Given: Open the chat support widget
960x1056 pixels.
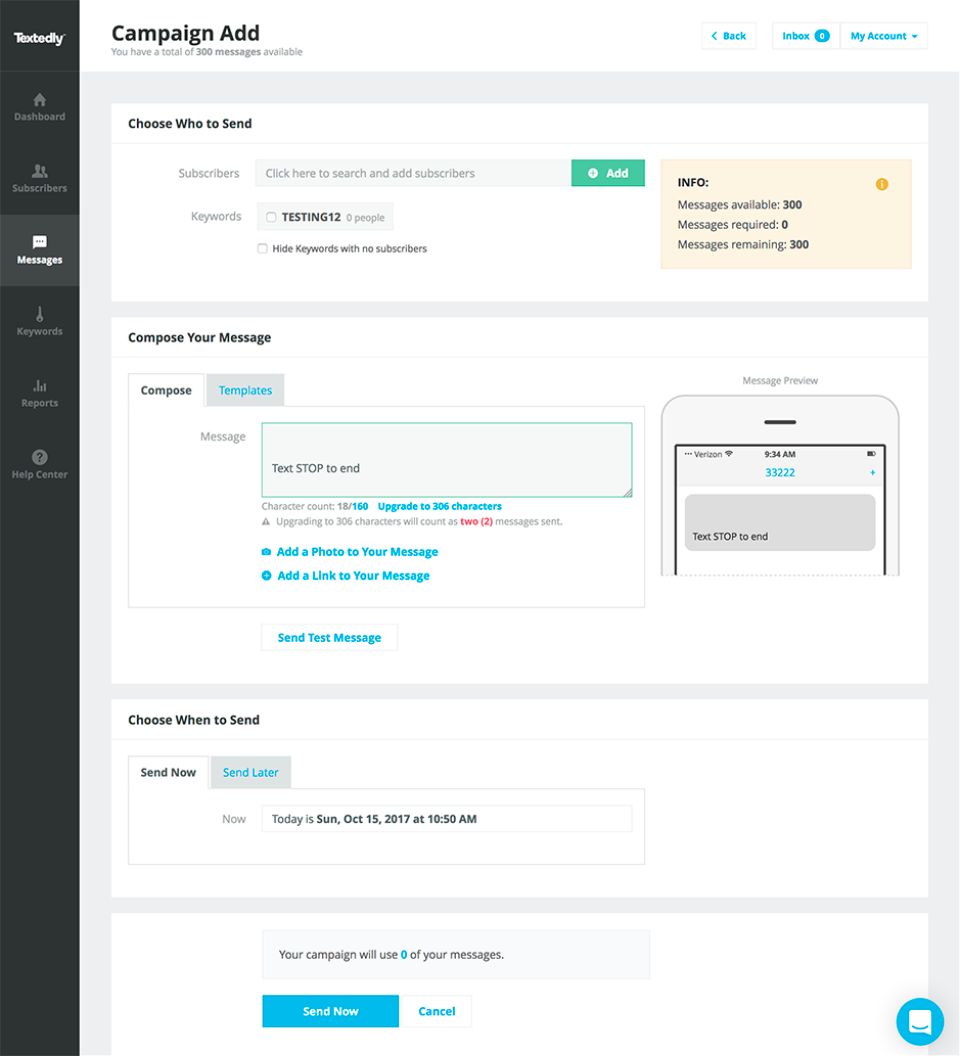Looking at the screenshot, I should pyautogui.click(x=919, y=1021).
